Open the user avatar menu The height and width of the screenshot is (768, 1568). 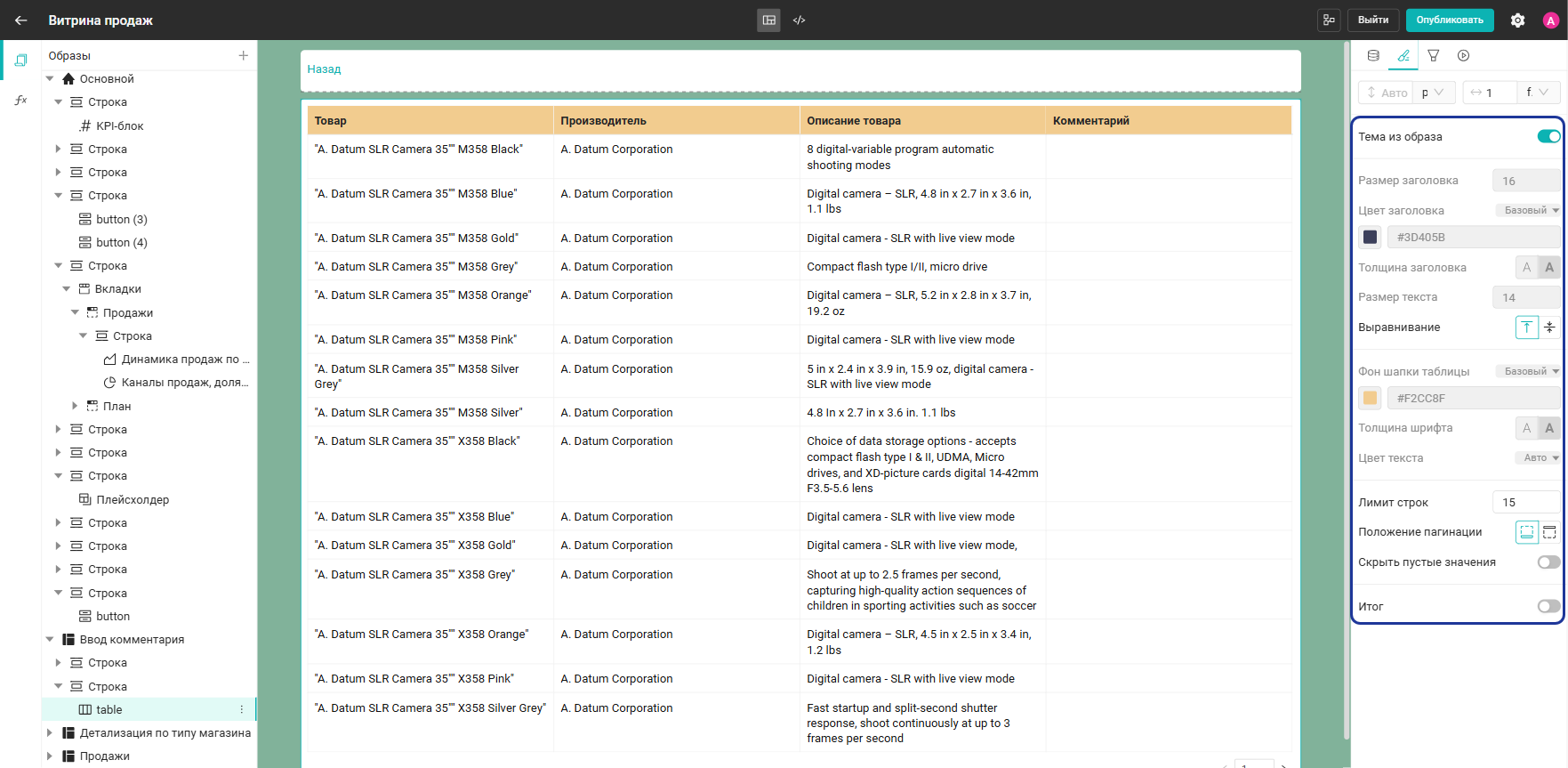click(x=1551, y=20)
